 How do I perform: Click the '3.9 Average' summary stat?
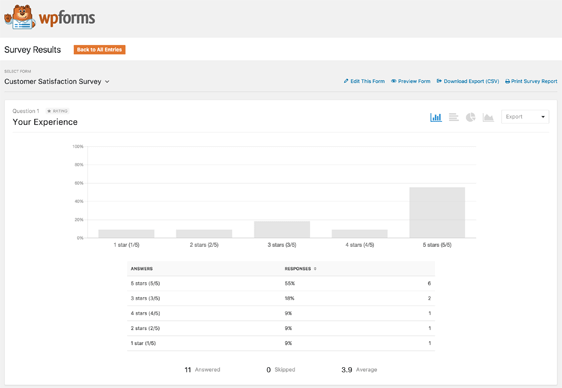[x=359, y=370]
